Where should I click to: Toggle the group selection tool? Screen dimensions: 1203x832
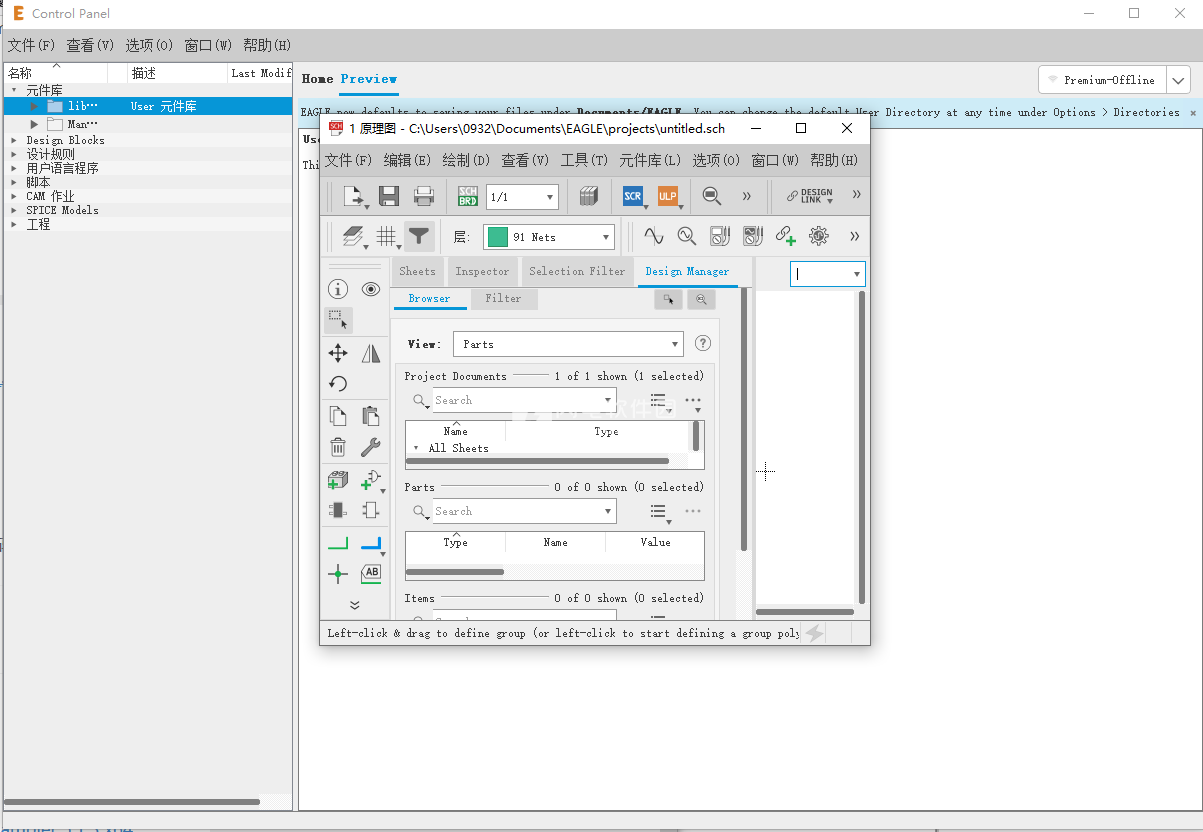click(x=338, y=320)
